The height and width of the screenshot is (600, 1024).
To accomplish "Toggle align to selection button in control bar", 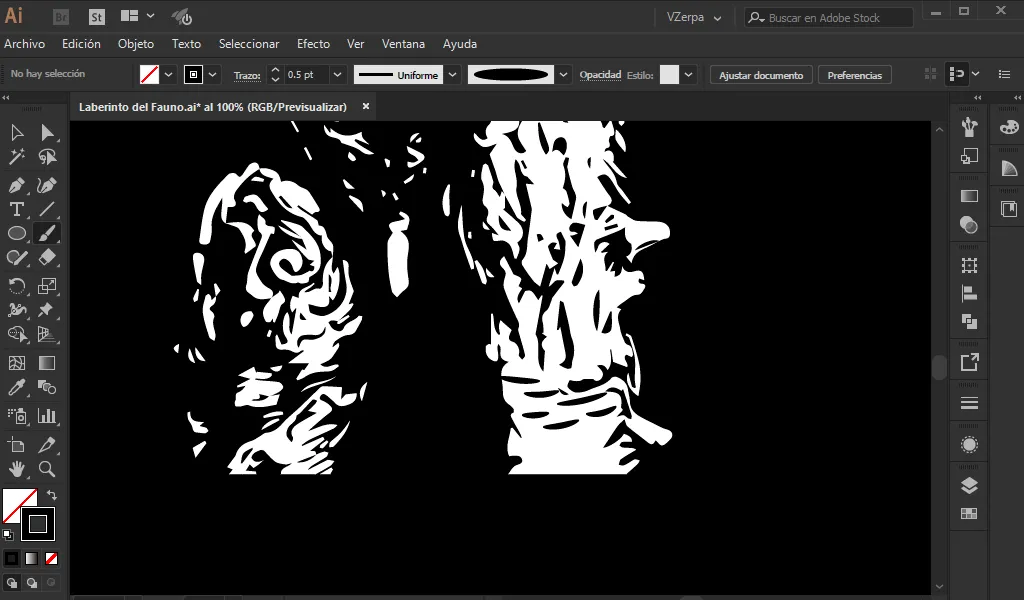I will click(x=957, y=74).
